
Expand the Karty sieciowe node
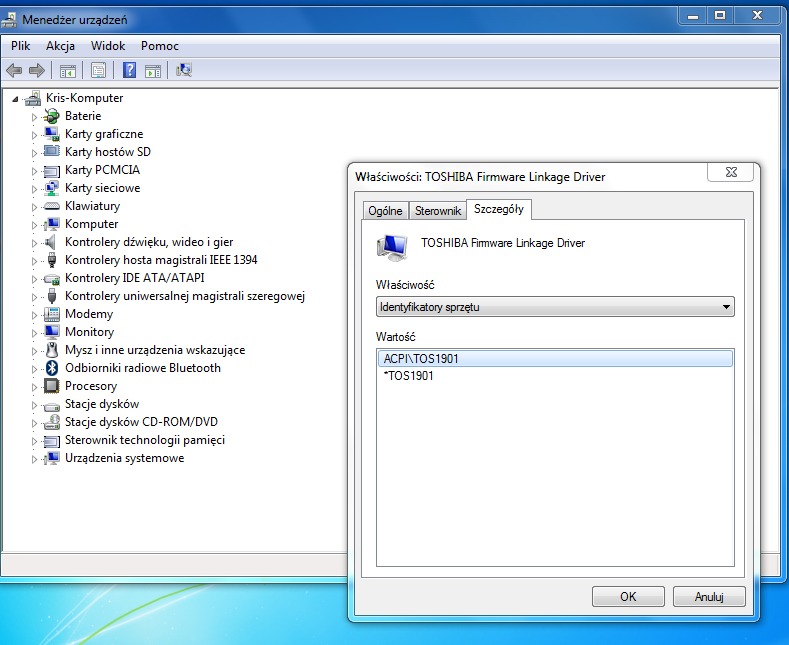pos(34,189)
